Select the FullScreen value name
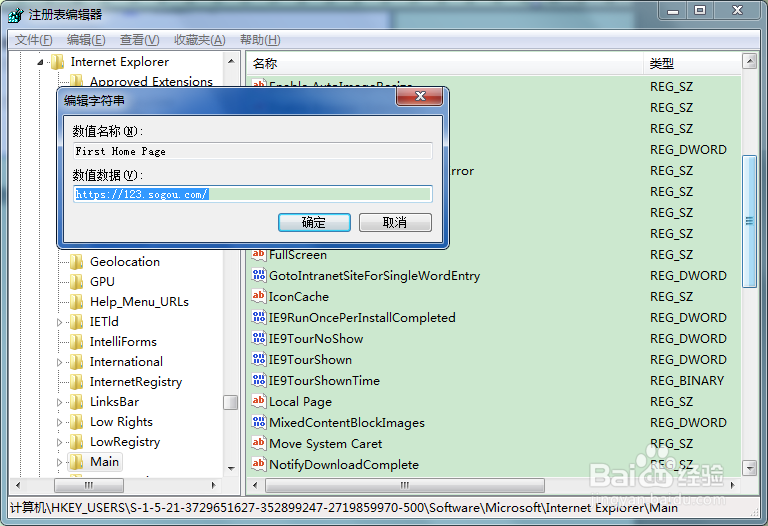 pyautogui.click(x=298, y=255)
